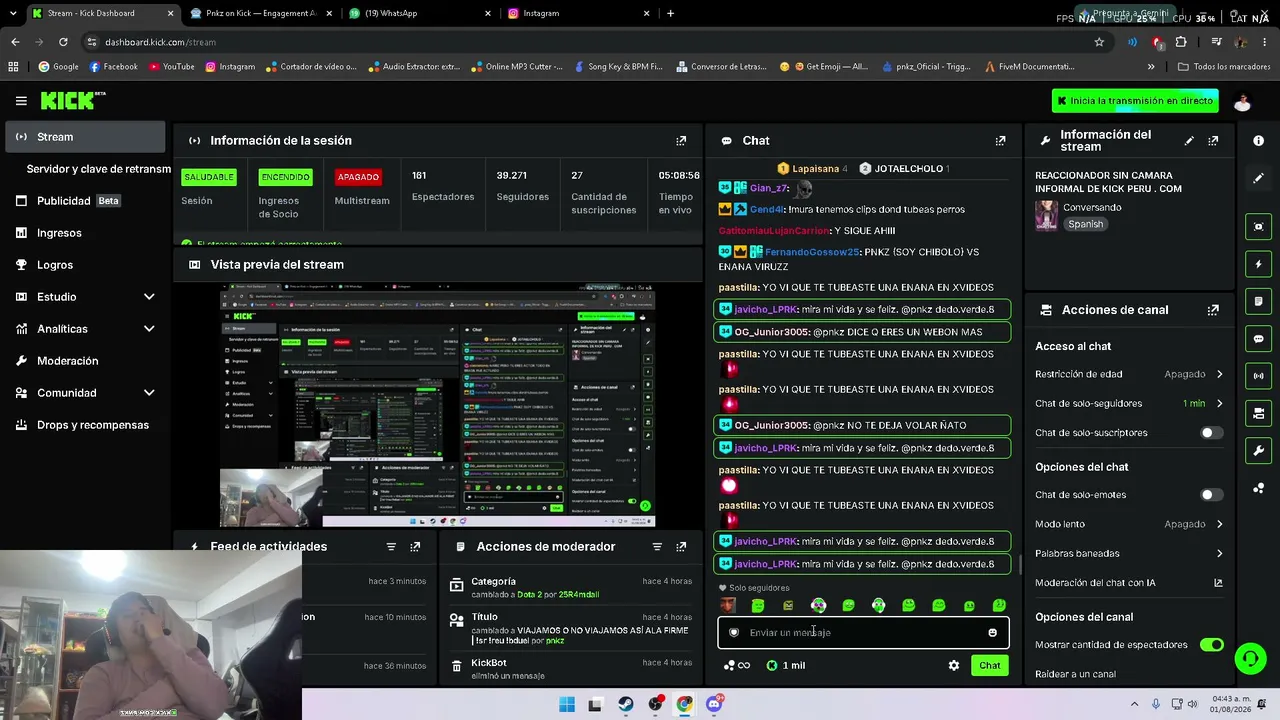This screenshot has width=1280, height=720.
Task: Pop out the Feed de actividades panel
Action: point(415,547)
